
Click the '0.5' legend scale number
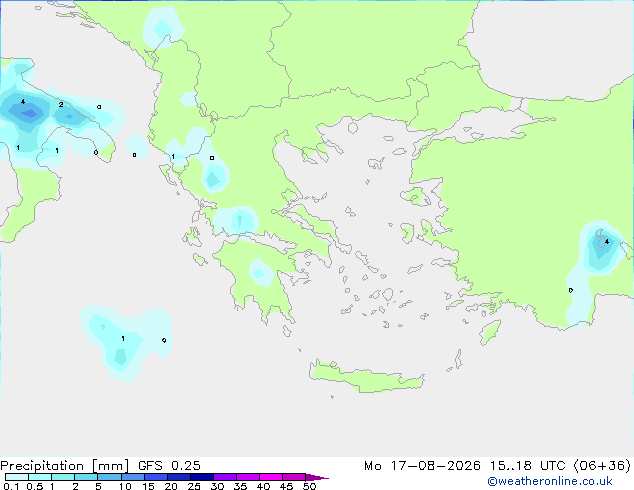coord(35,486)
